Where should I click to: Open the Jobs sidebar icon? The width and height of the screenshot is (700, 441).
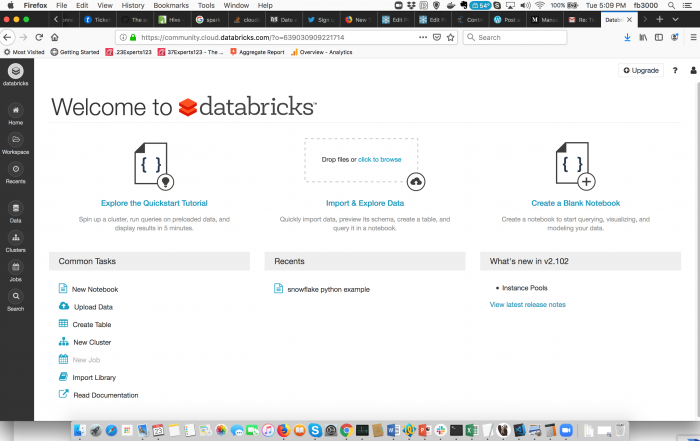tap(15, 268)
